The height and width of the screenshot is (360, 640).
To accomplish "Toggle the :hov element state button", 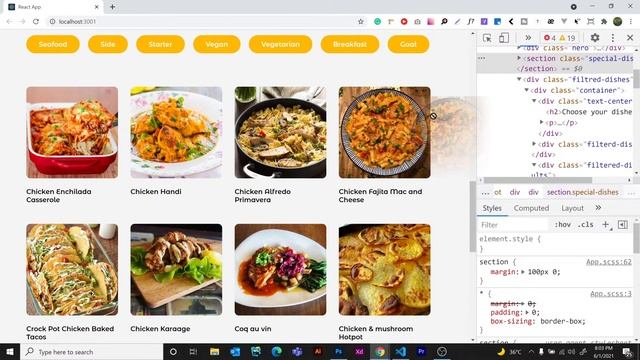I will [x=562, y=224].
